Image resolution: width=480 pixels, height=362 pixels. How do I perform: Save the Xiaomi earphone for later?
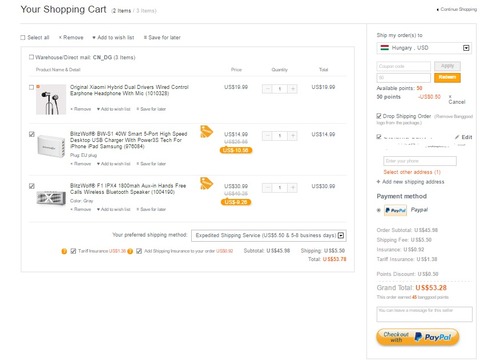[151, 109]
